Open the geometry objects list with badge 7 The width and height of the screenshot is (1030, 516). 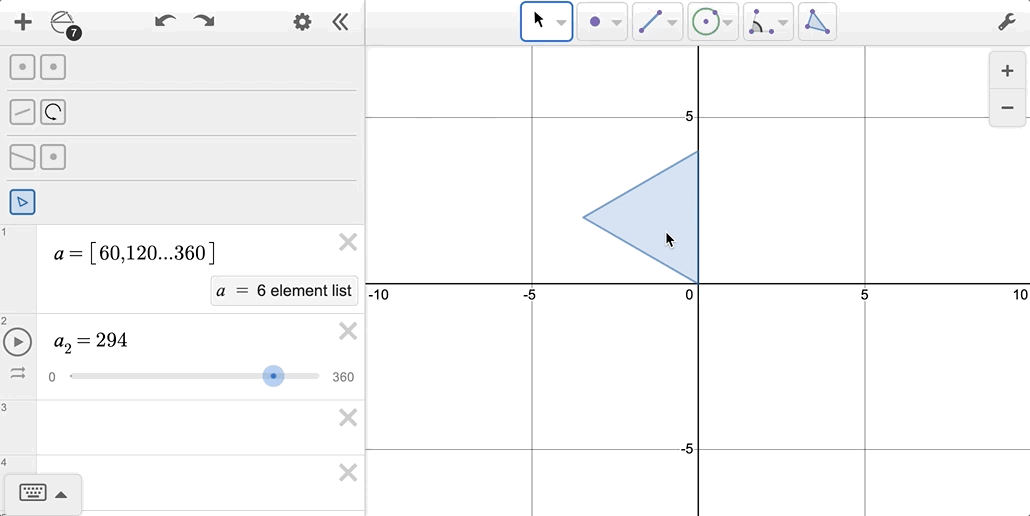[x=63, y=23]
